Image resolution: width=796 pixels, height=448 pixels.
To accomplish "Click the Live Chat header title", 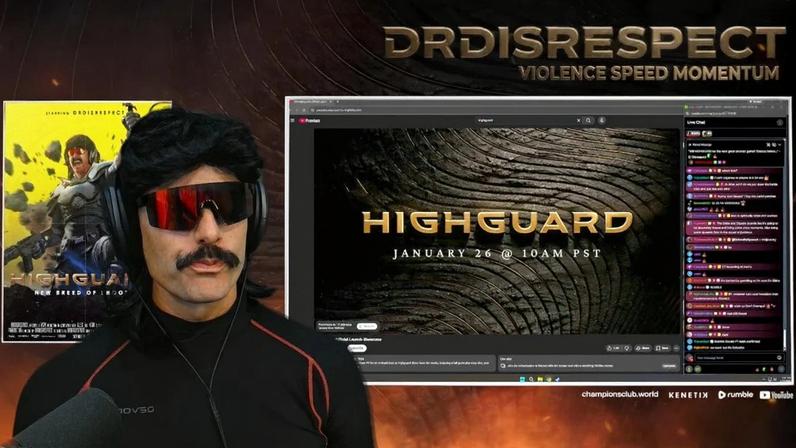I will pos(696,122).
